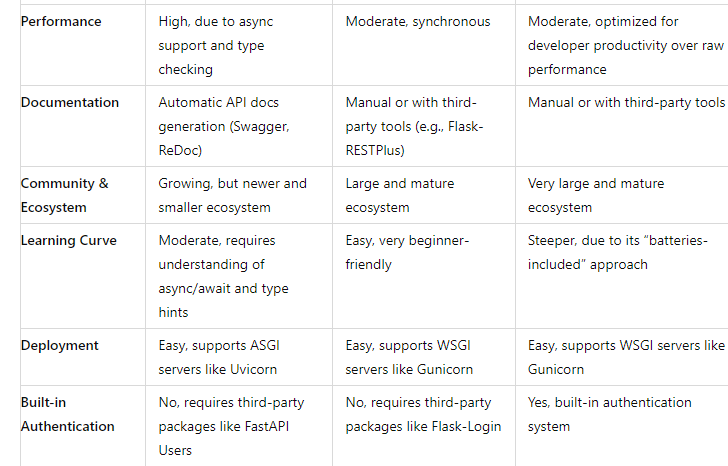The height and width of the screenshot is (466, 728).
Task: Click the "batteries-included" approach cell
Action: pos(618,252)
